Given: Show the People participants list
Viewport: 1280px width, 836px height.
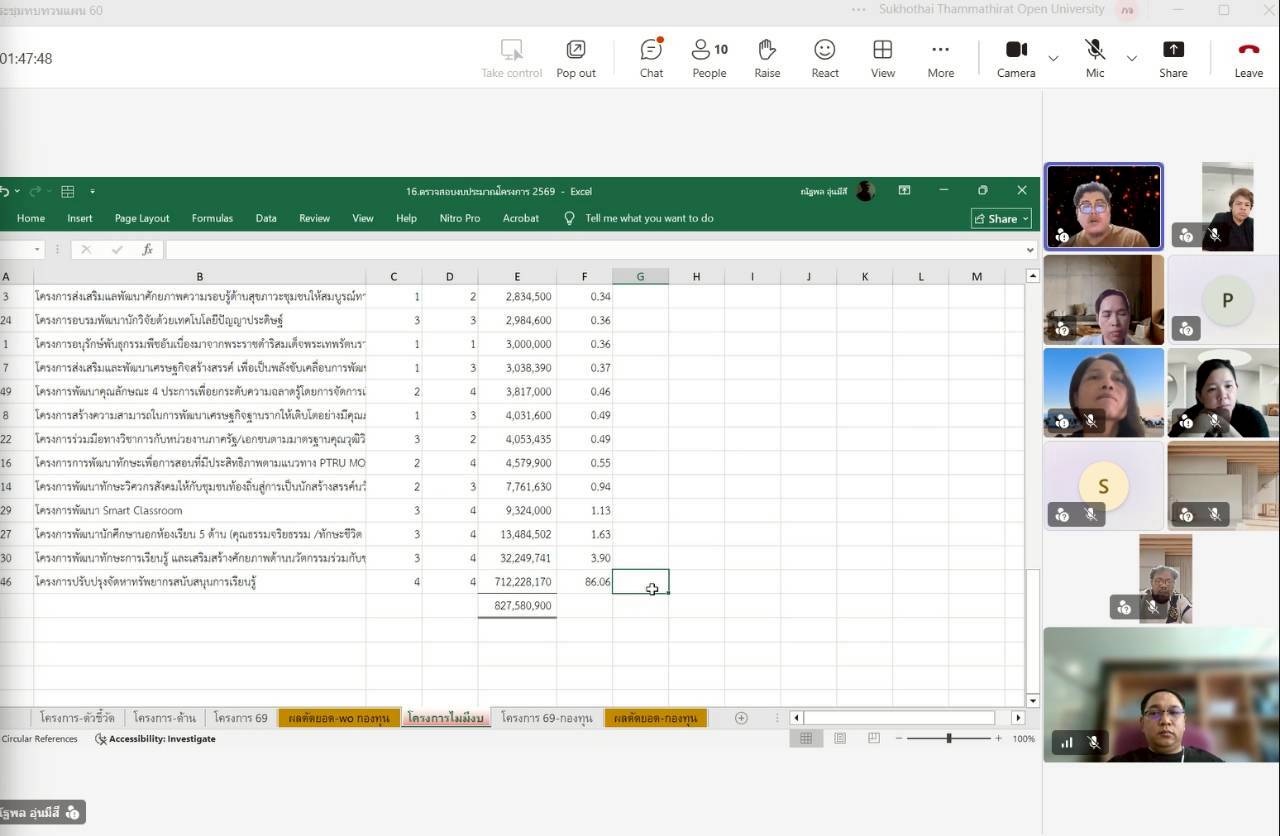Looking at the screenshot, I should pos(709,58).
